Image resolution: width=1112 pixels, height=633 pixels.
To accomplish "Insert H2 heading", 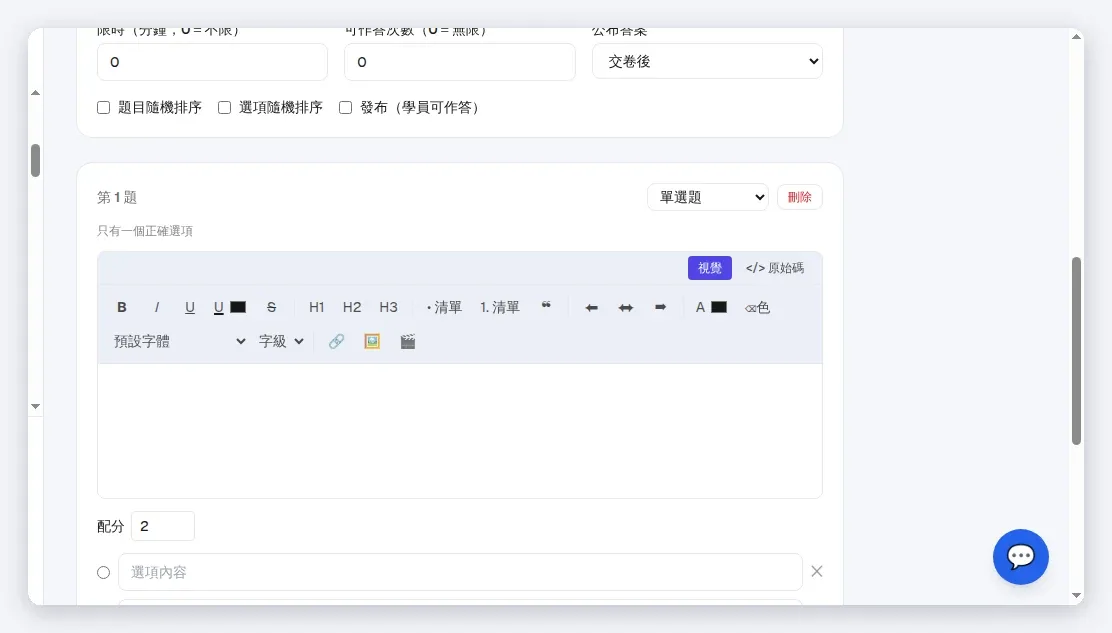I will coord(352,307).
